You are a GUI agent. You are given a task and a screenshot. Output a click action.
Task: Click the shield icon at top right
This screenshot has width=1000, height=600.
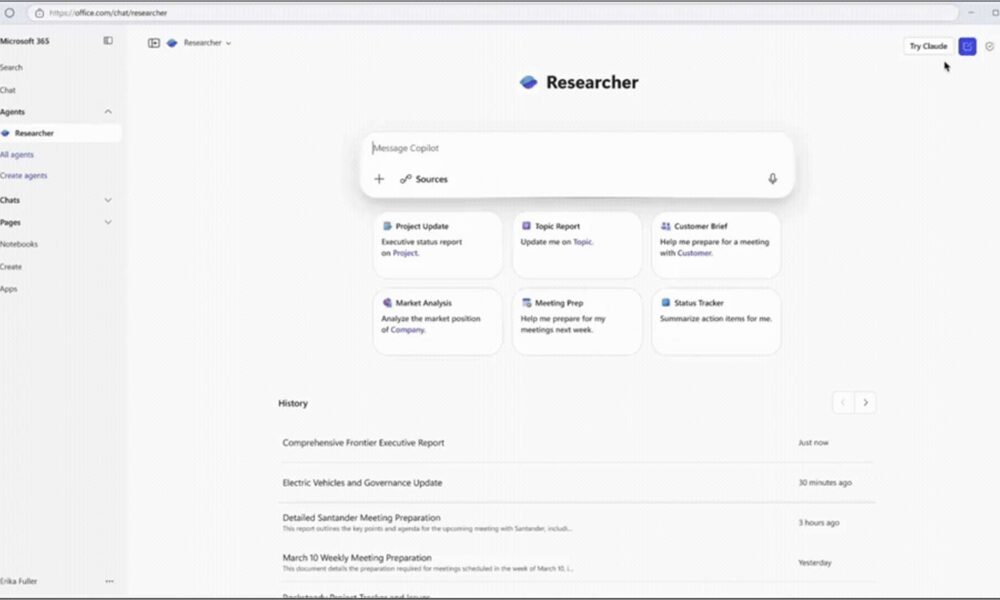click(989, 46)
